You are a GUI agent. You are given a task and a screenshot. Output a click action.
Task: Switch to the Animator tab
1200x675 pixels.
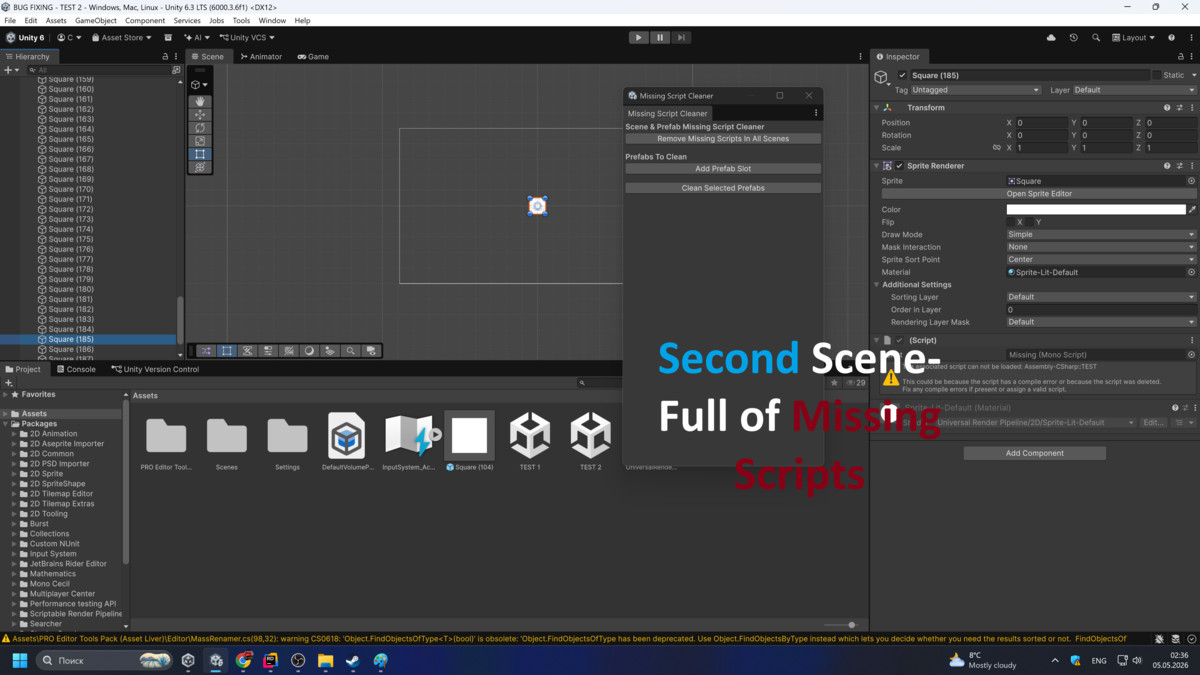(x=261, y=57)
